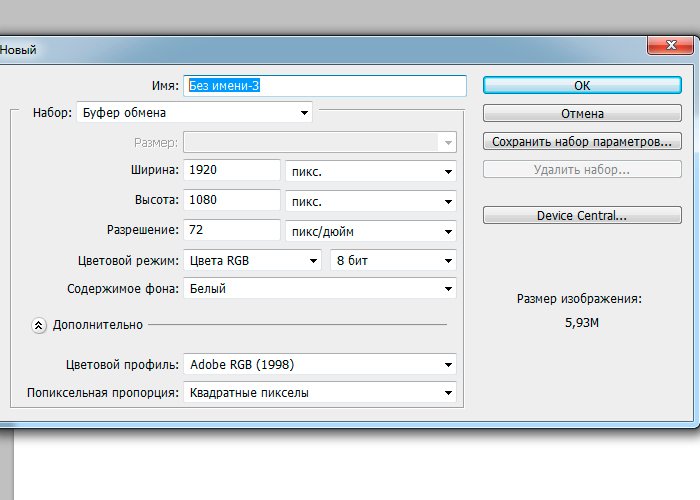The width and height of the screenshot is (700, 500).
Task: Click the Высота height field 1080
Action: pyautogui.click(x=232, y=200)
